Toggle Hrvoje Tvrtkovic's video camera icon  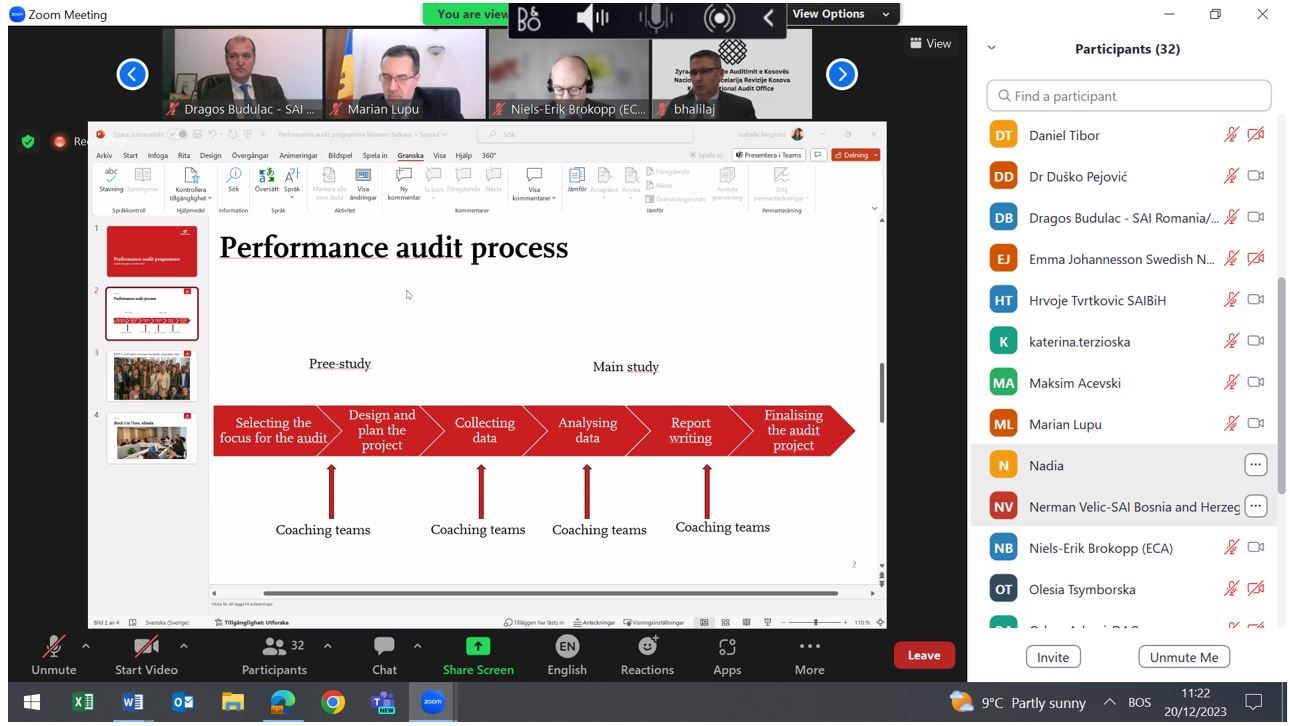[x=1256, y=300]
